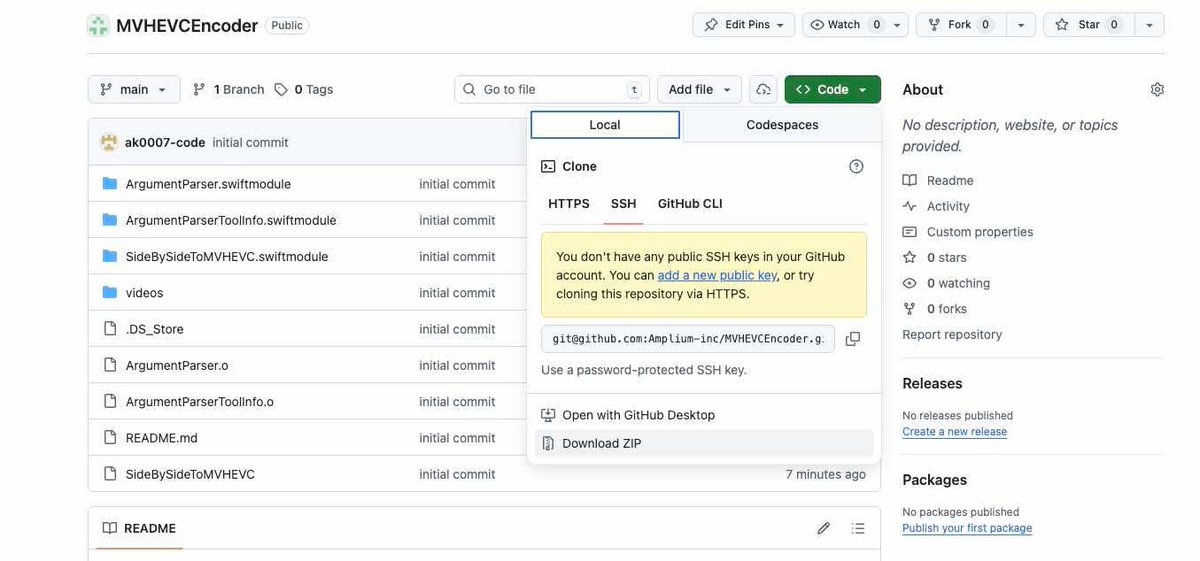Click the cloud codespace icon button
Image resolution: width=1200 pixels, height=561 pixels.
click(x=763, y=89)
